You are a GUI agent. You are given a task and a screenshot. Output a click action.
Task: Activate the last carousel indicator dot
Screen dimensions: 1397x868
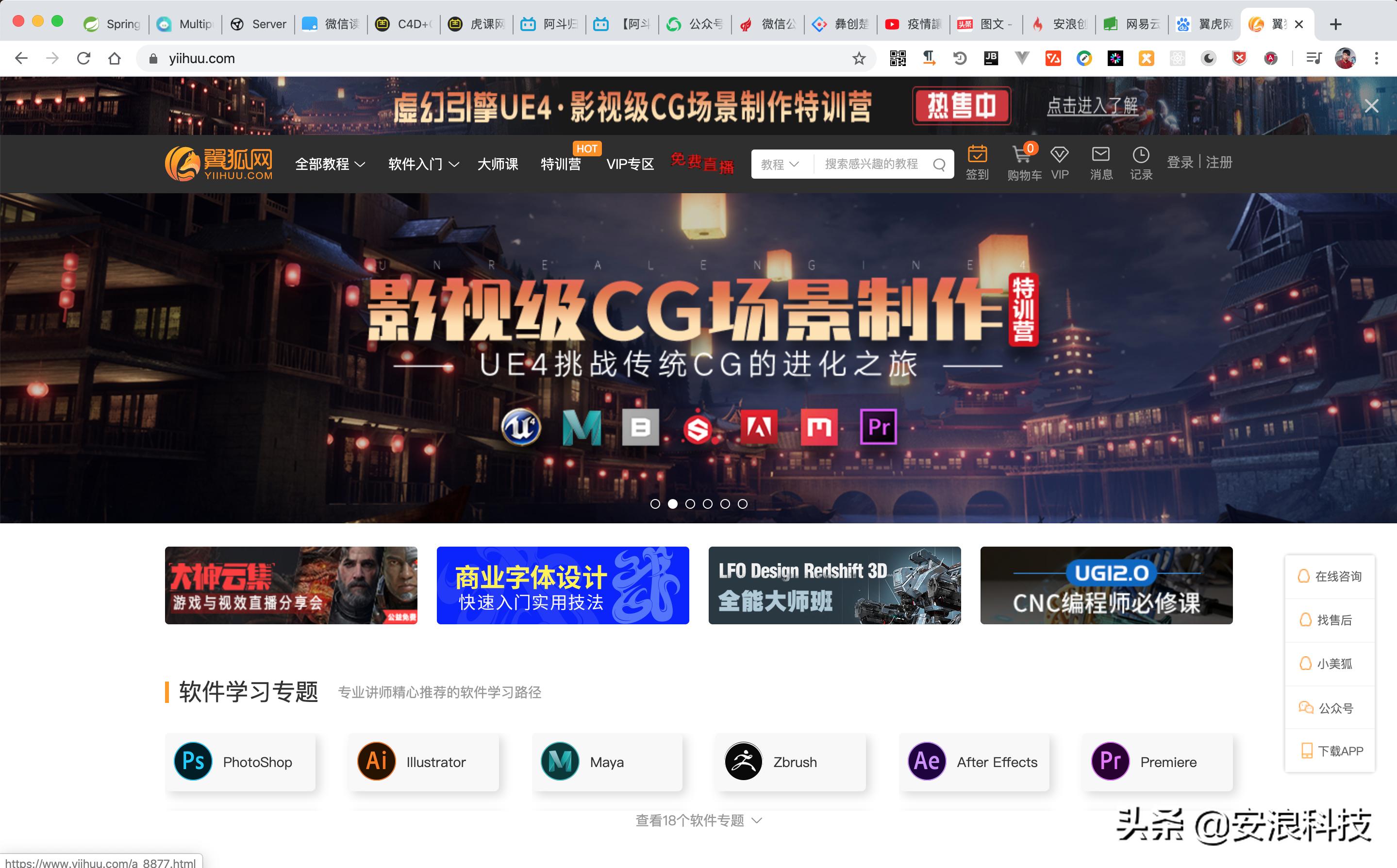pyautogui.click(x=743, y=504)
